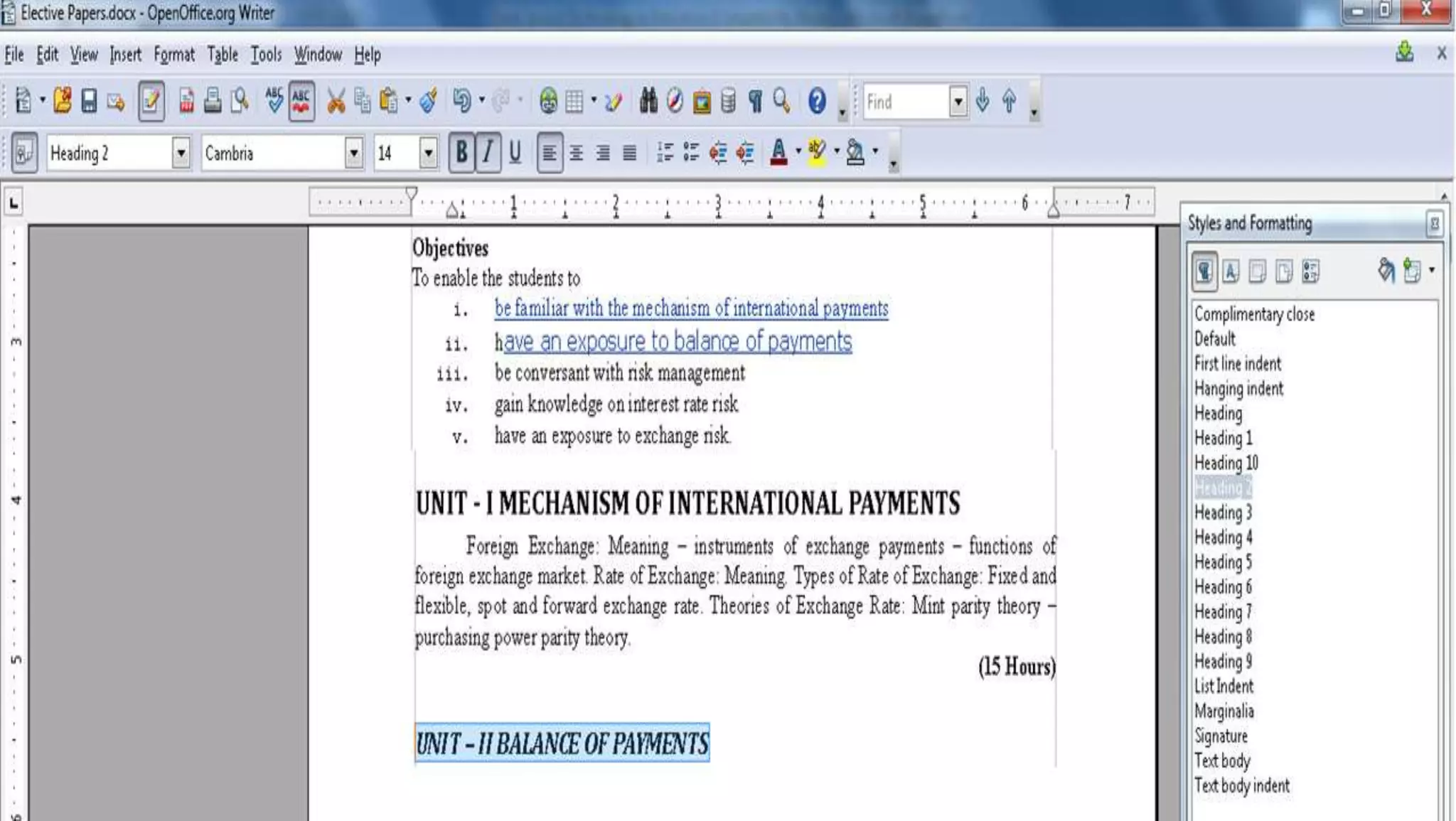Toggle Bold formatting button
The image size is (1456, 821).
461,152
